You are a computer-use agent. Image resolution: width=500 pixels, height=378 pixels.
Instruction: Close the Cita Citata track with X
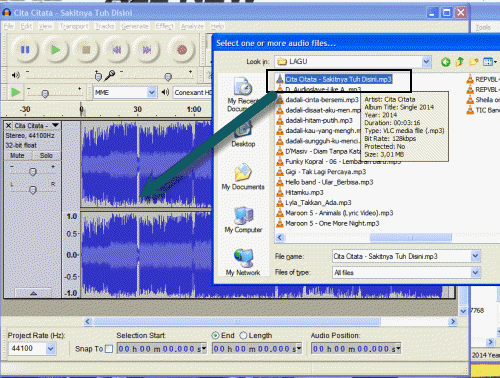(x=8, y=126)
